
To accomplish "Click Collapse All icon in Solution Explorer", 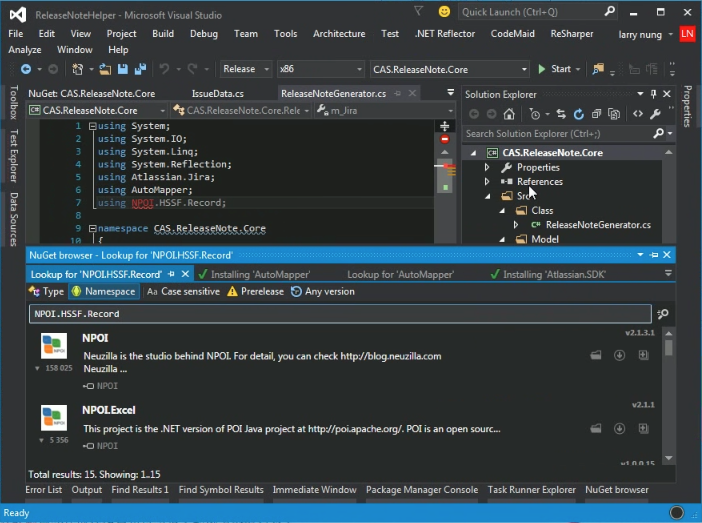I will click(596, 114).
